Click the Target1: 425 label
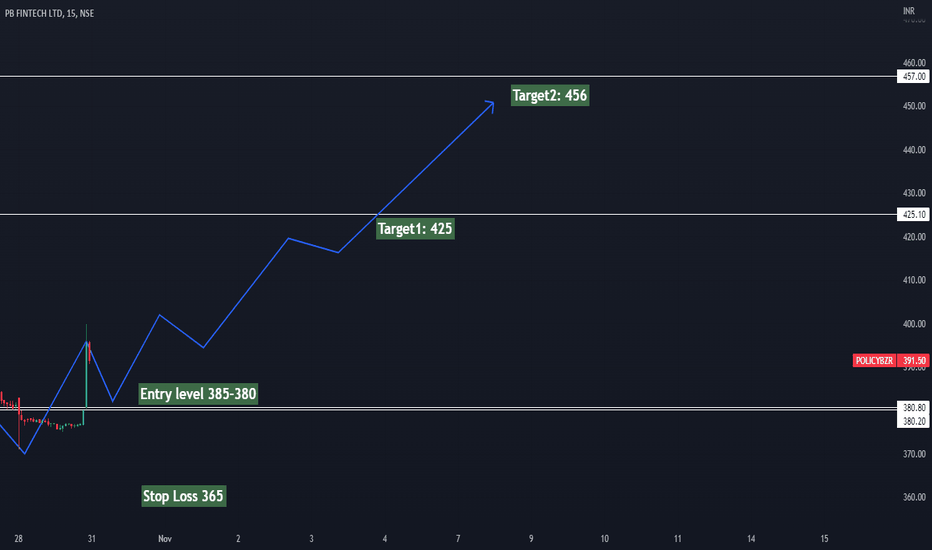The height and width of the screenshot is (550, 932). pos(415,229)
